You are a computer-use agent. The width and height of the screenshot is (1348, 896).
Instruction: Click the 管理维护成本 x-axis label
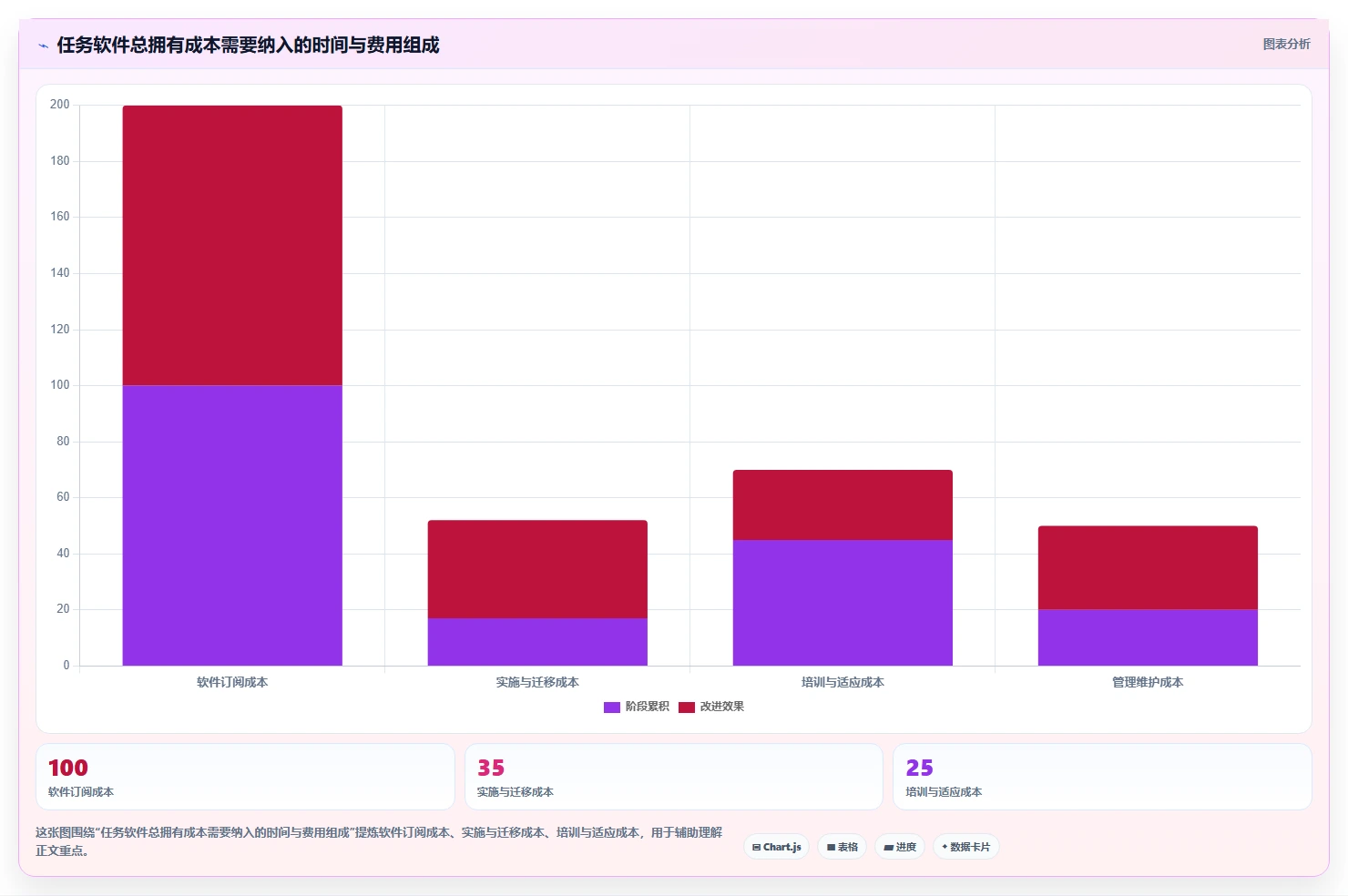(1148, 682)
